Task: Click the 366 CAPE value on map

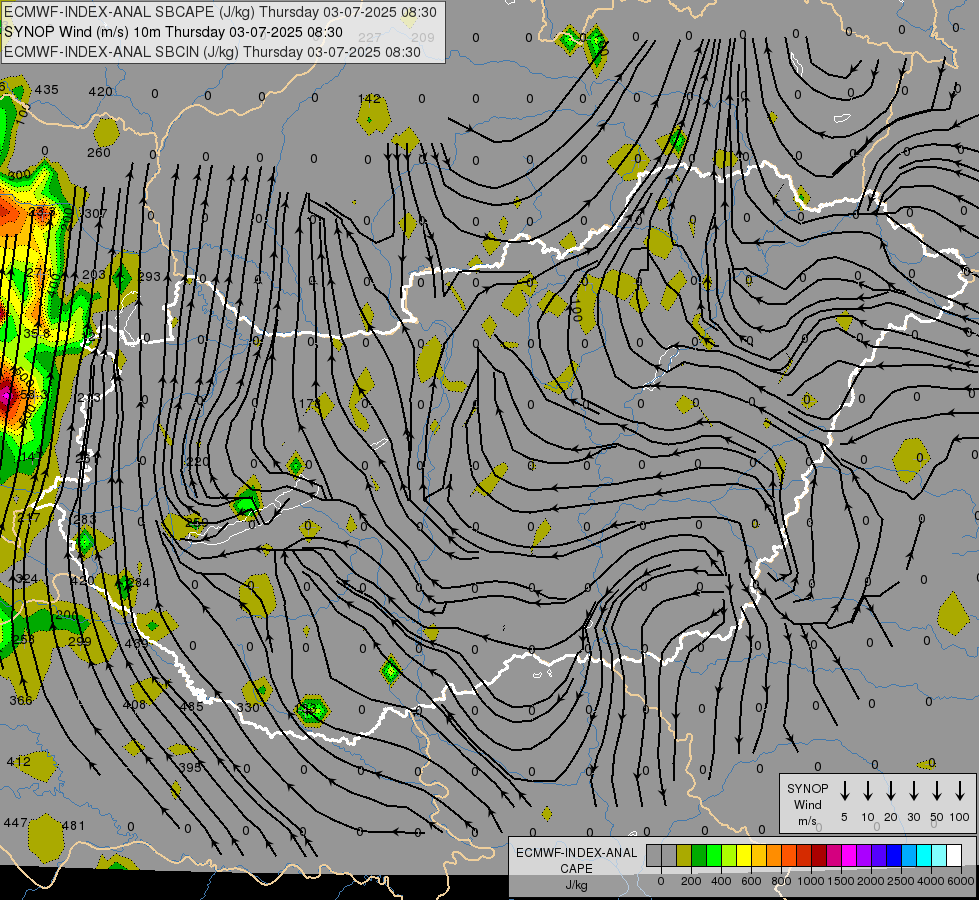Action: pyautogui.click(x=21, y=700)
